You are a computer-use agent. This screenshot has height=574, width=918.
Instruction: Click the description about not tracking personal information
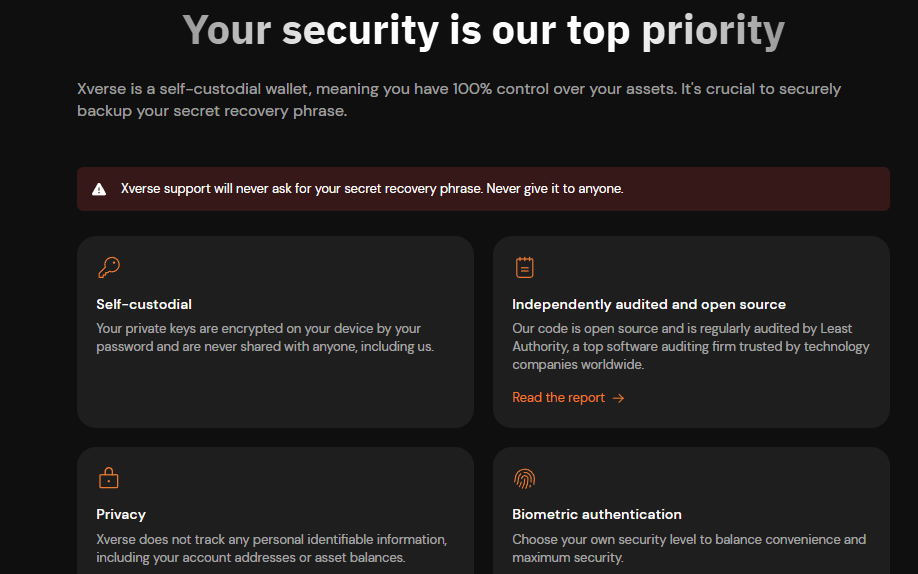pyautogui.click(x=271, y=548)
